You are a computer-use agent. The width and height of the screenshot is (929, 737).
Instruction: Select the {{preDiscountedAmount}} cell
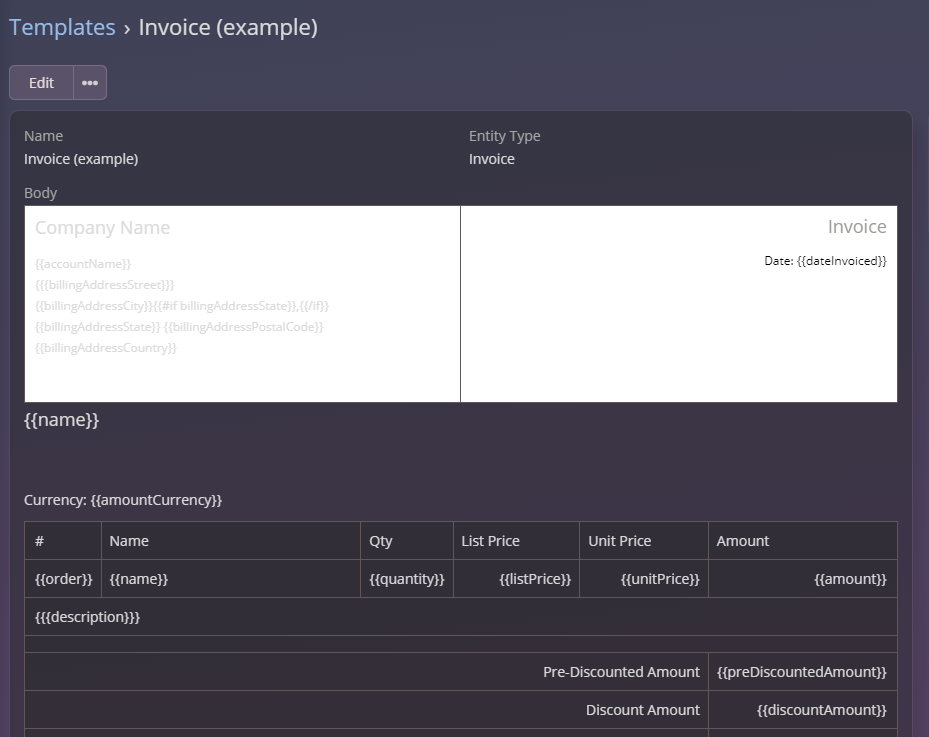tap(802, 672)
